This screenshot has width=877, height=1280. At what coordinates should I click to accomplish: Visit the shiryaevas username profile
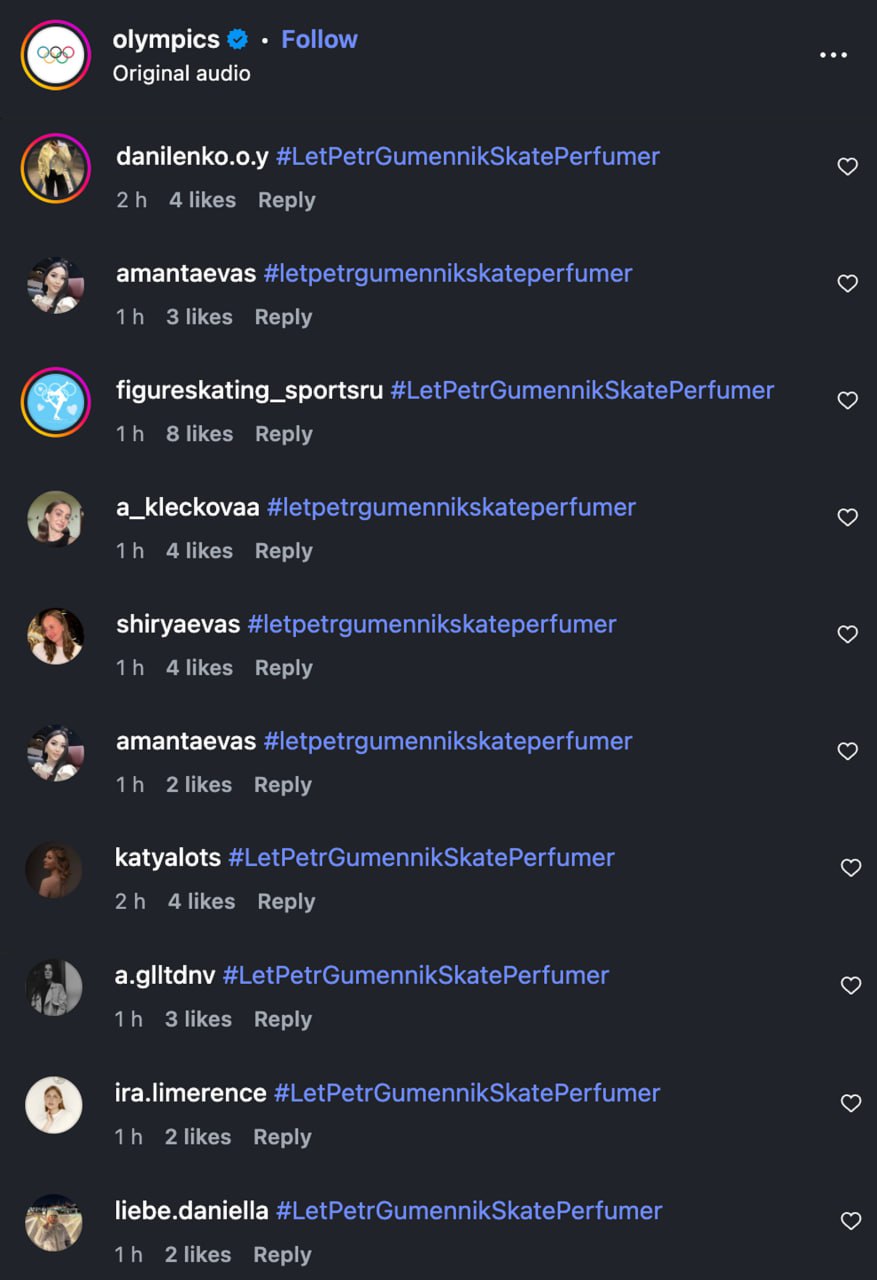pyautogui.click(x=178, y=625)
